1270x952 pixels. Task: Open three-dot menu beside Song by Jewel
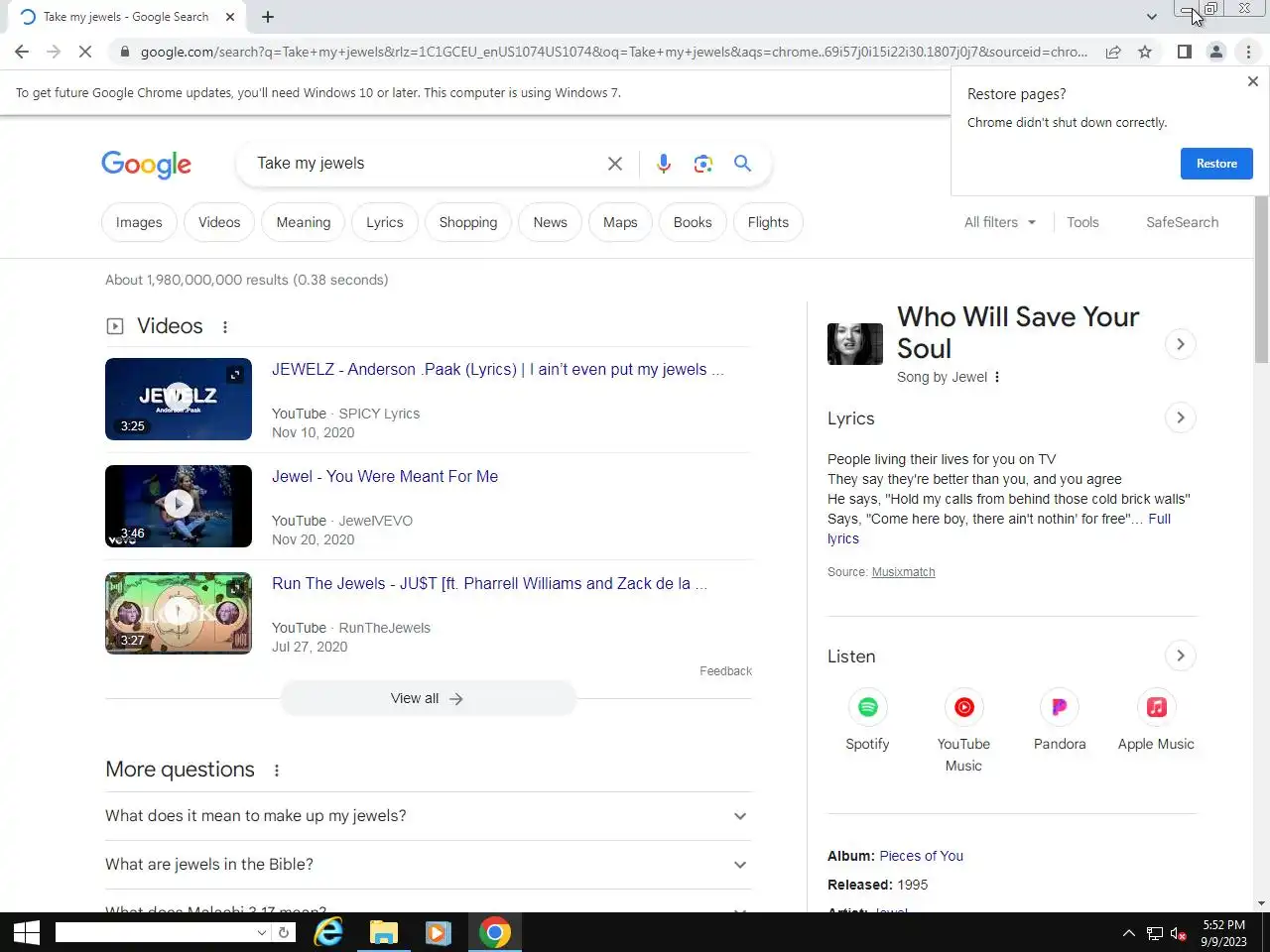[x=997, y=377]
